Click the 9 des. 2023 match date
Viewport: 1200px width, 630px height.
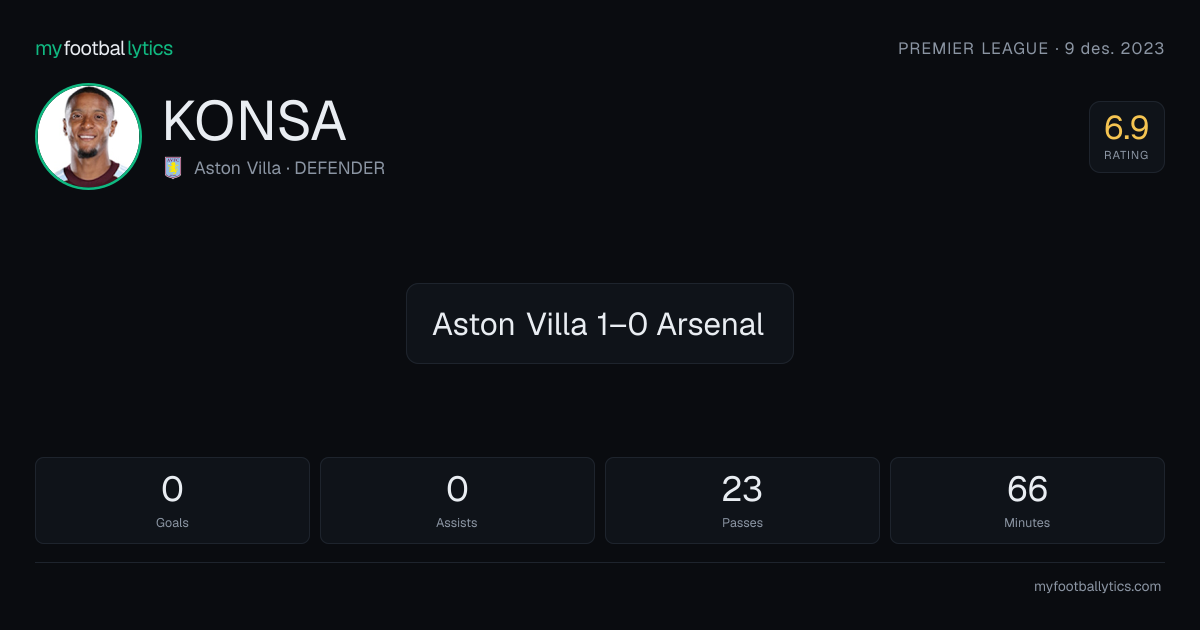coord(1115,48)
